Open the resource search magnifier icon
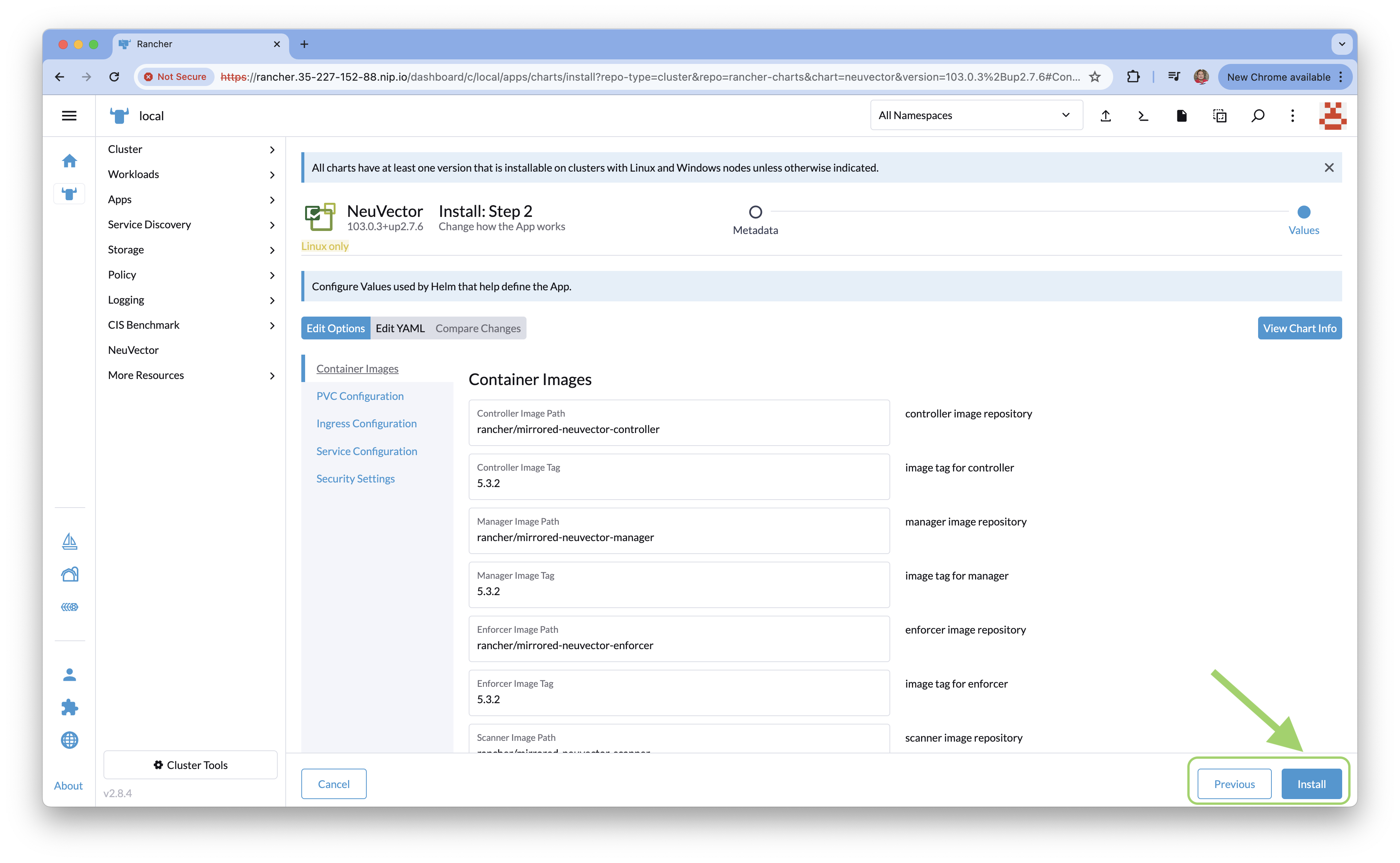The image size is (1400, 863). (1257, 116)
